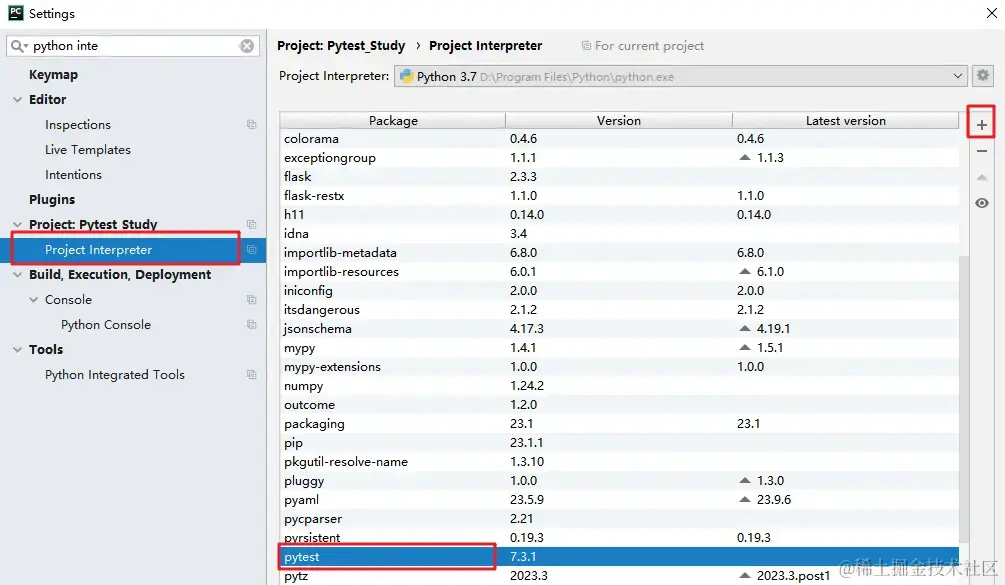Select the itsdangerous package row
Screen dimensions: 1005x585
(x=619, y=309)
